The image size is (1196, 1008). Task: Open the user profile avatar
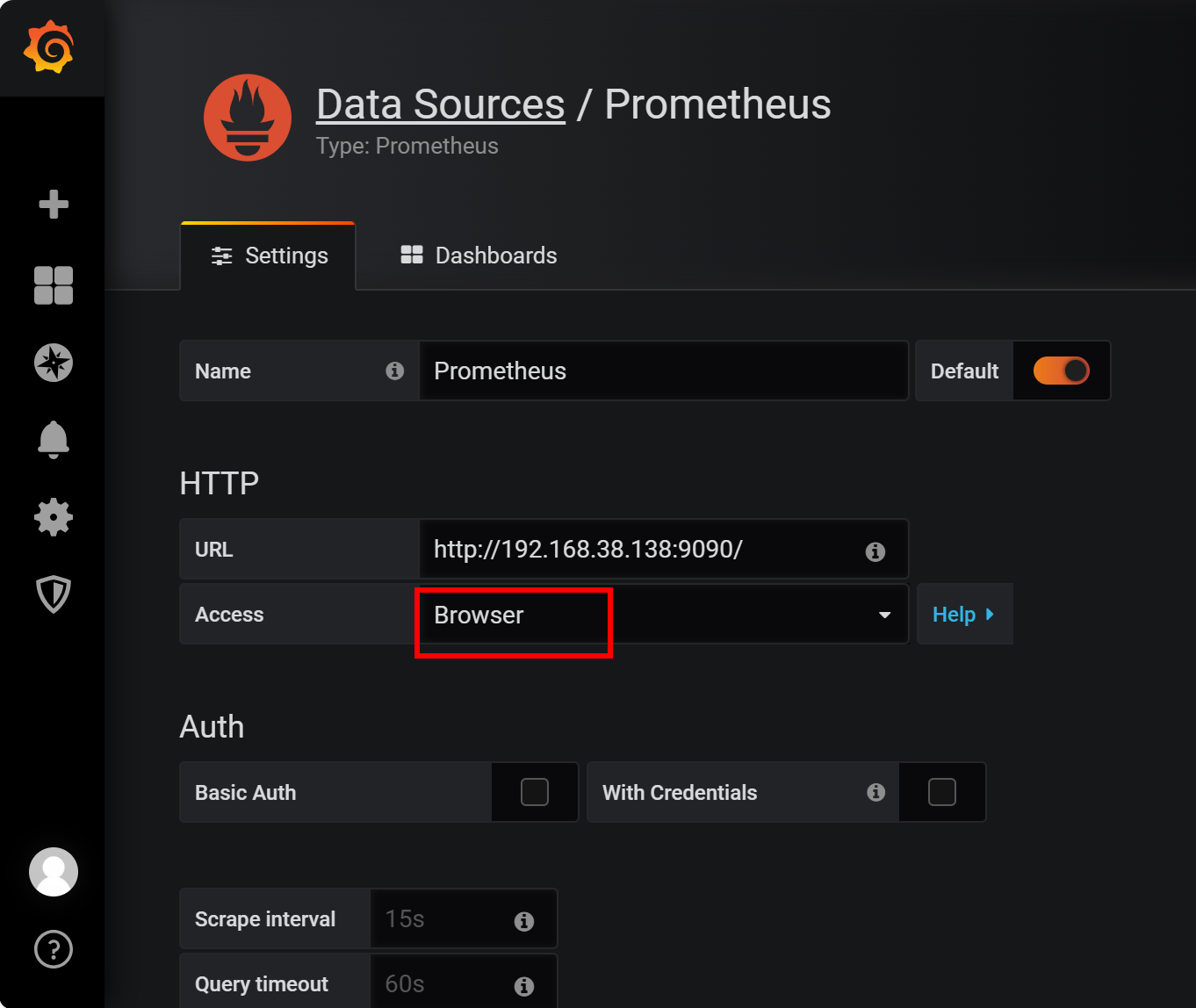point(54,872)
